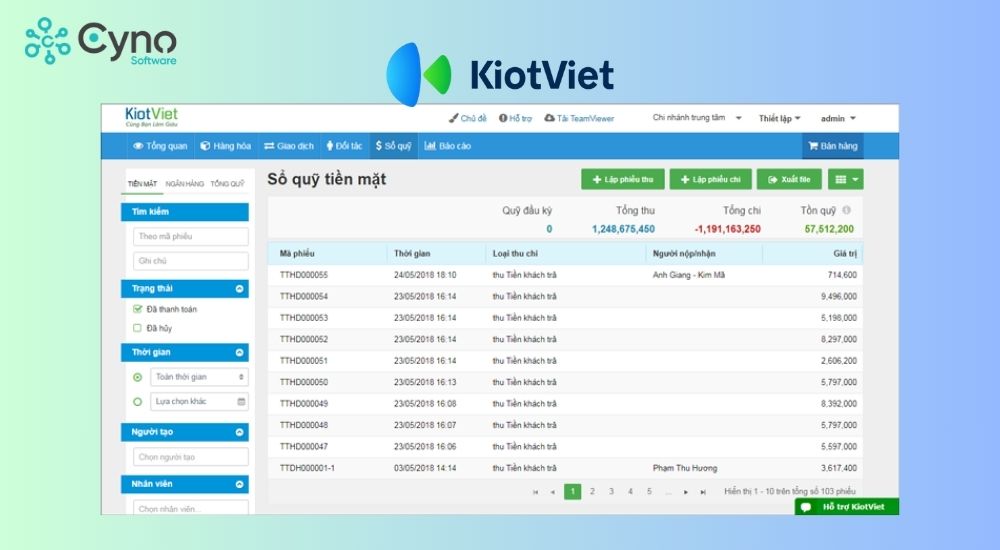
Task: Open the column display grid dropdown
Action: tap(846, 179)
